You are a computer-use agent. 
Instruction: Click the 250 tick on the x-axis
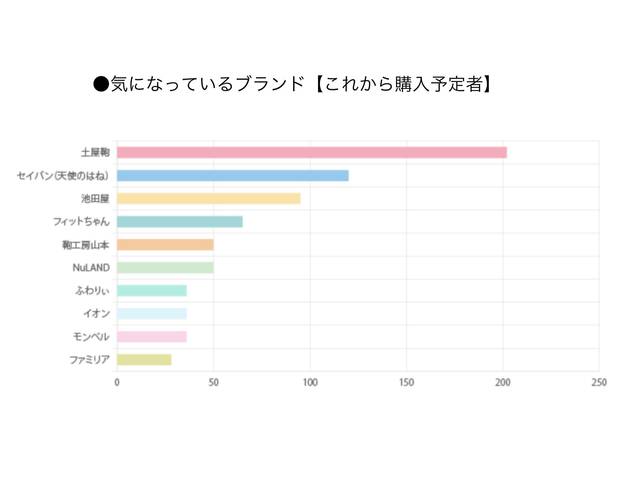point(599,382)
